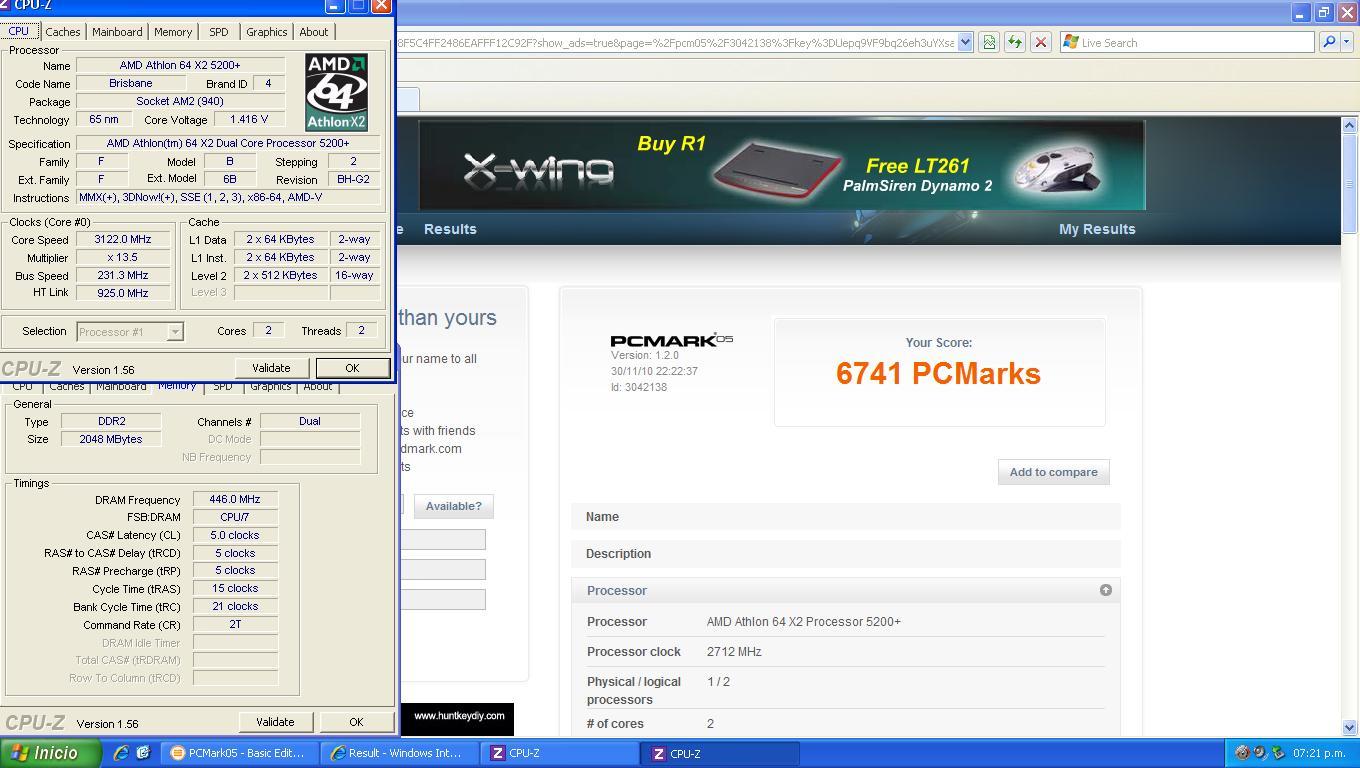Click Validate in the lower CPU-Z window
The image size is (1360, 768).
tap(275, 722)
